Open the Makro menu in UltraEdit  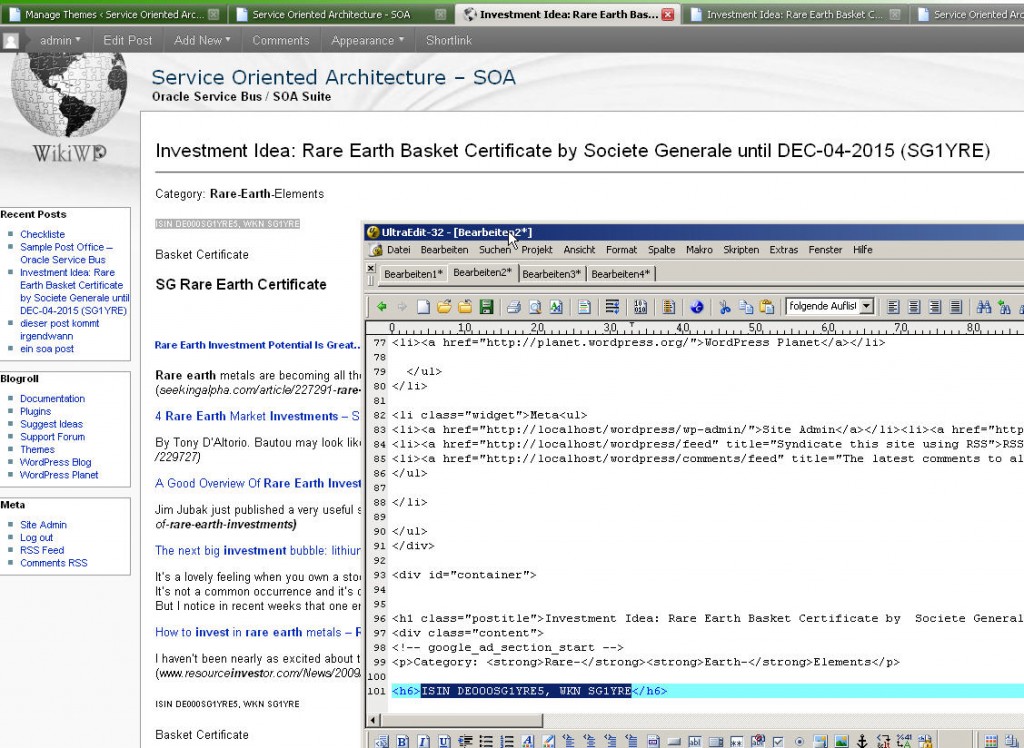click(699, 250)
